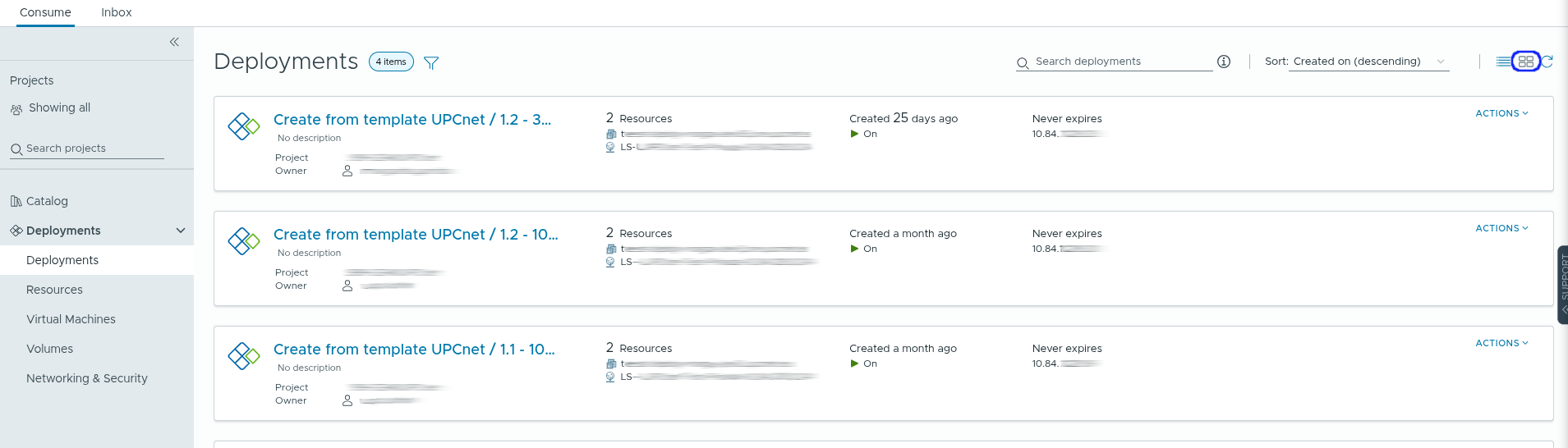
Task: Switch to the Inbox tab
Action: pos(116,12)
